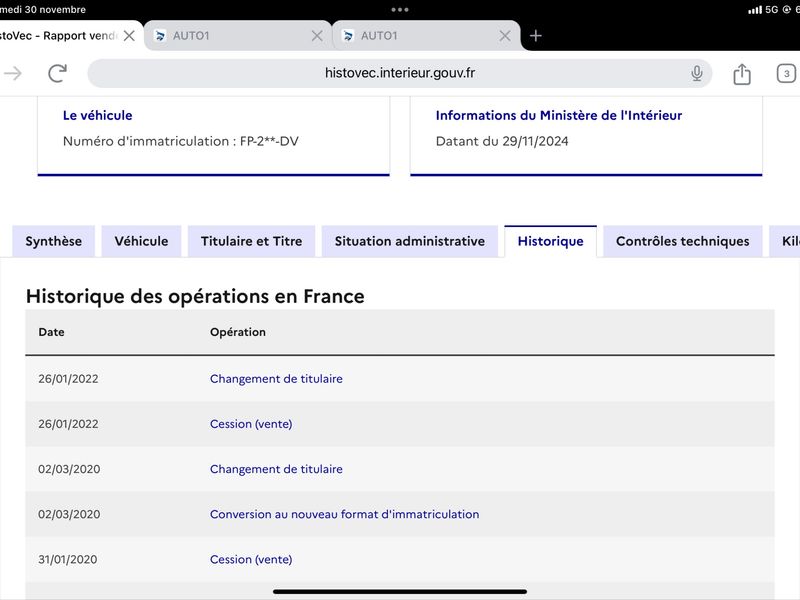
Task: Click Changement de titulaire dated 26/01/2022
Action: pyautogui.click(x=276, y=379)
